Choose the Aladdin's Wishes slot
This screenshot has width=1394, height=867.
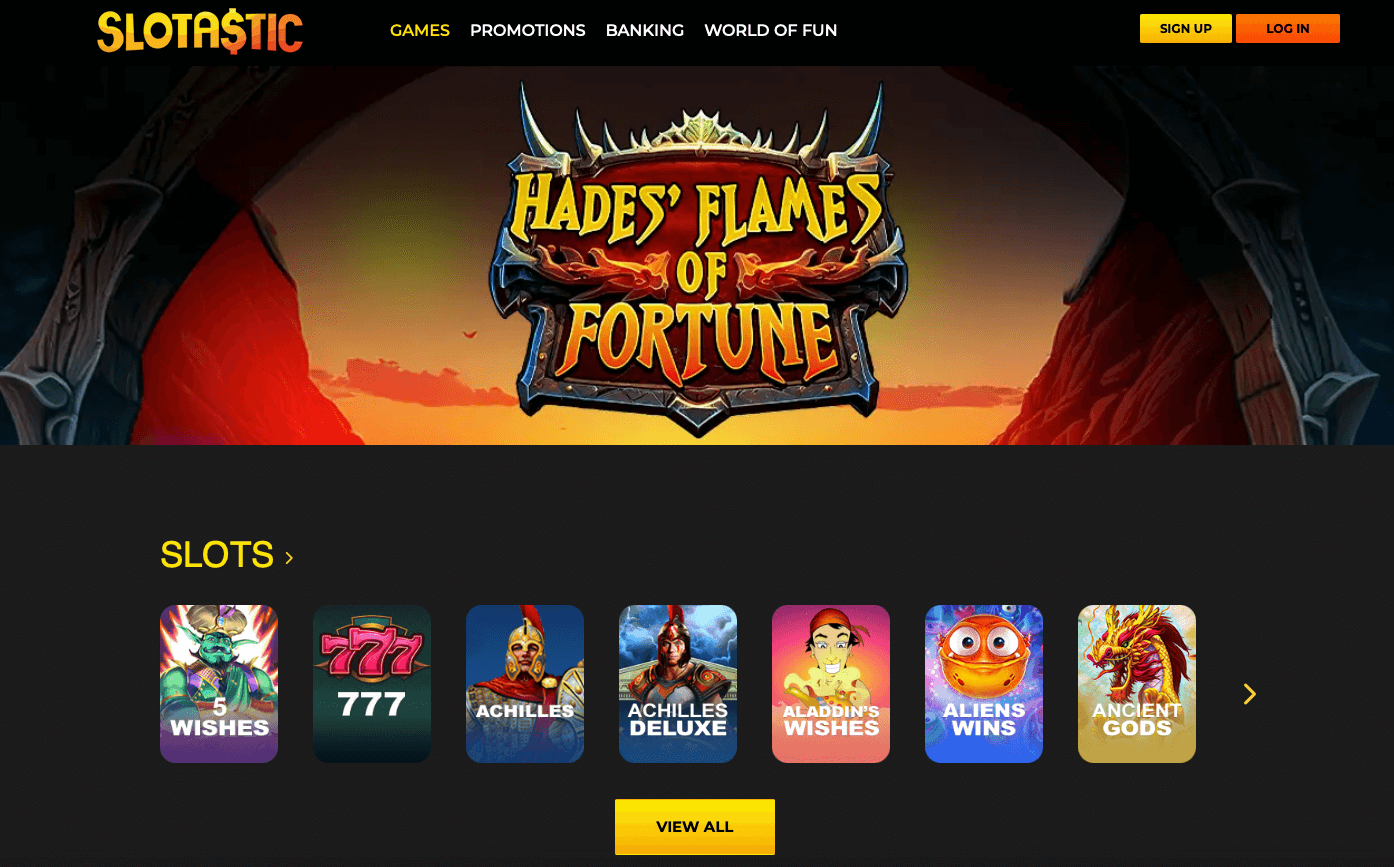[x=831, y=684]
